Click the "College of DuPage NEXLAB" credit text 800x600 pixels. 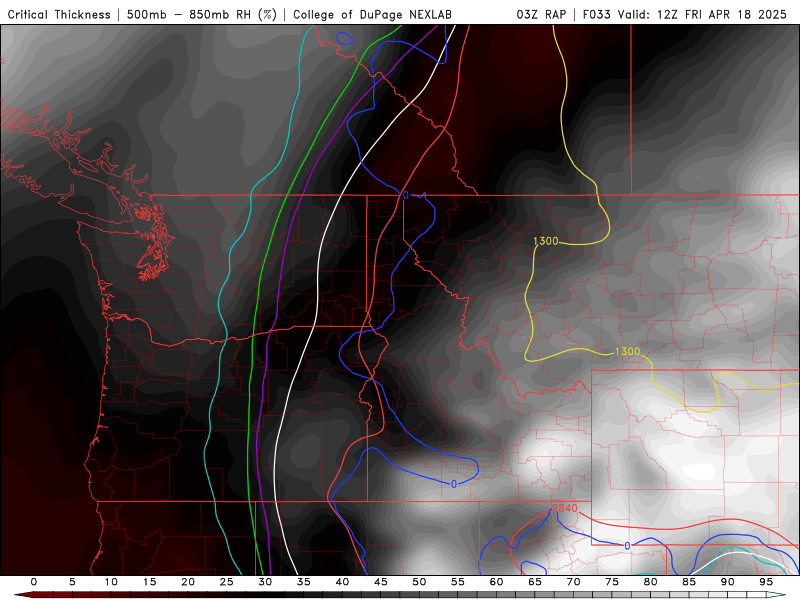click(372, 14)
